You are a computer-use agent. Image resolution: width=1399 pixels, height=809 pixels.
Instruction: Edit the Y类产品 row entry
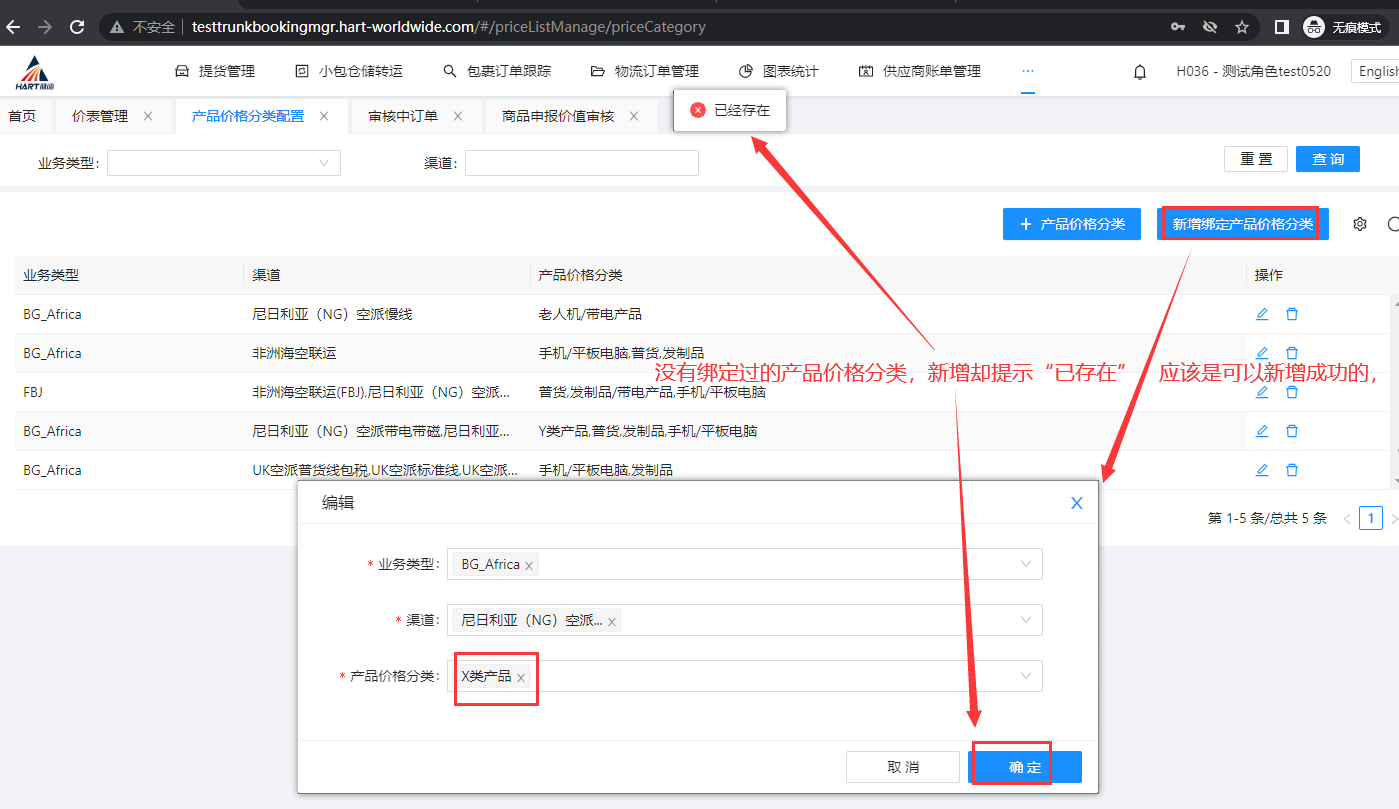click(x=1262, y=431)
